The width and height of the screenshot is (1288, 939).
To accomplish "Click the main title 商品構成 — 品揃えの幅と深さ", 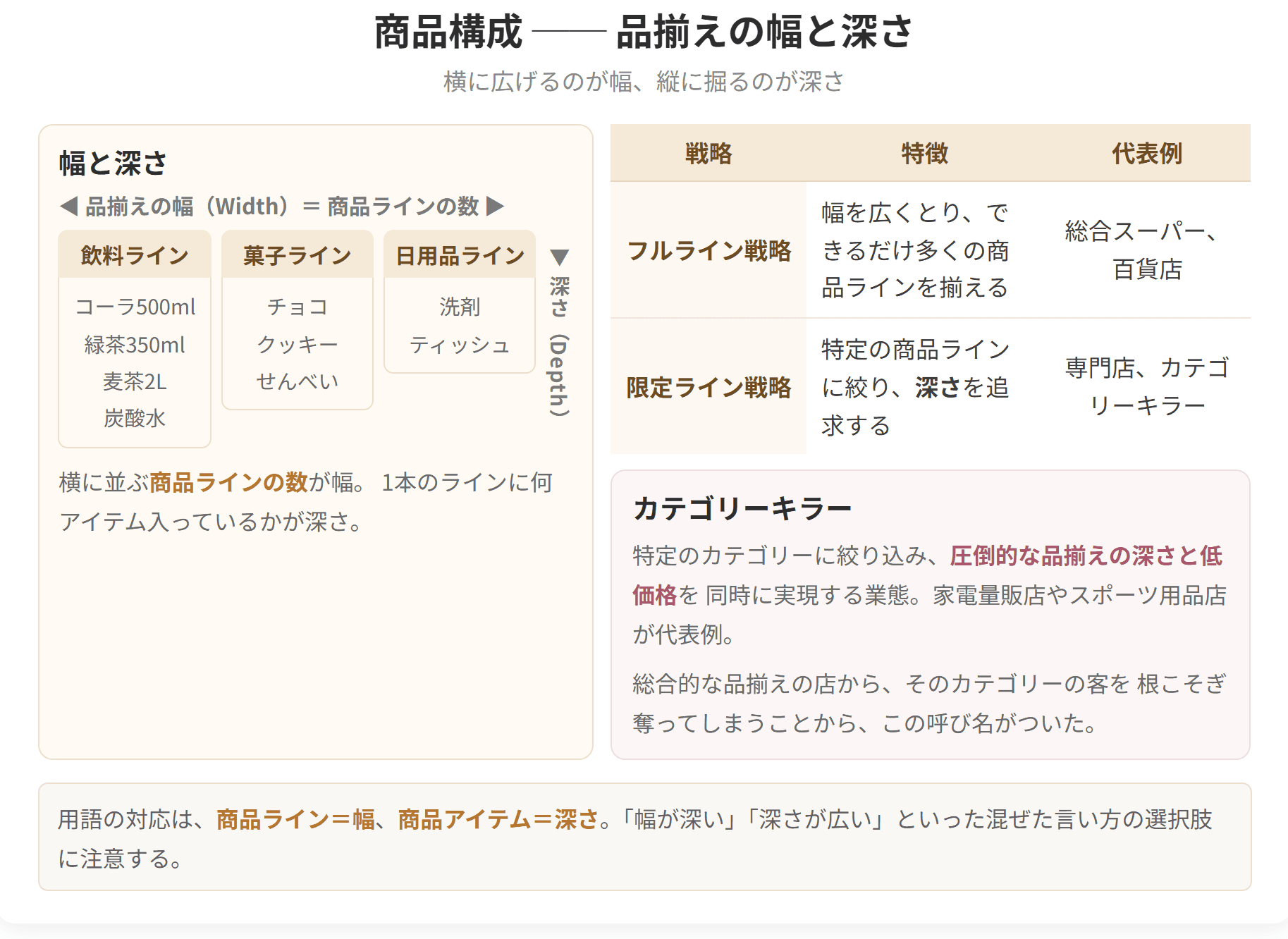I will pos(644,32).
